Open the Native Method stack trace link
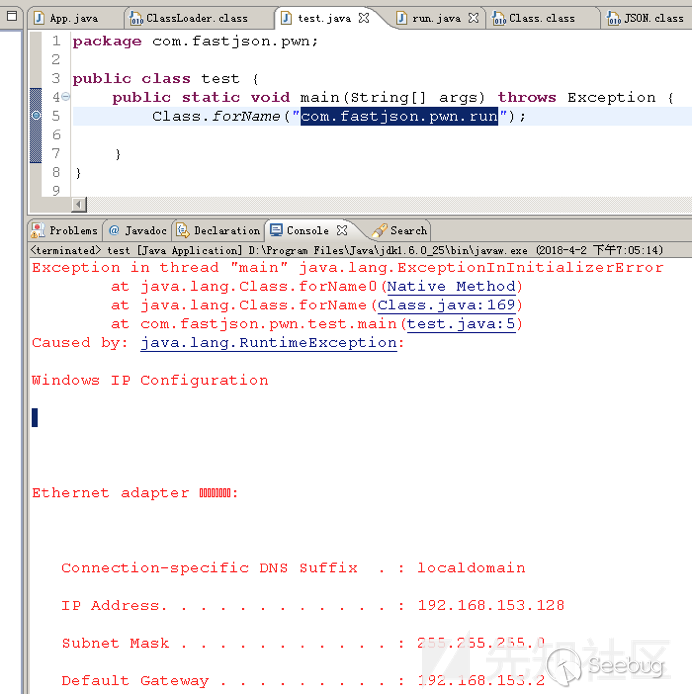Viewport: 692px width, 694px height. (x=451, y=286)
